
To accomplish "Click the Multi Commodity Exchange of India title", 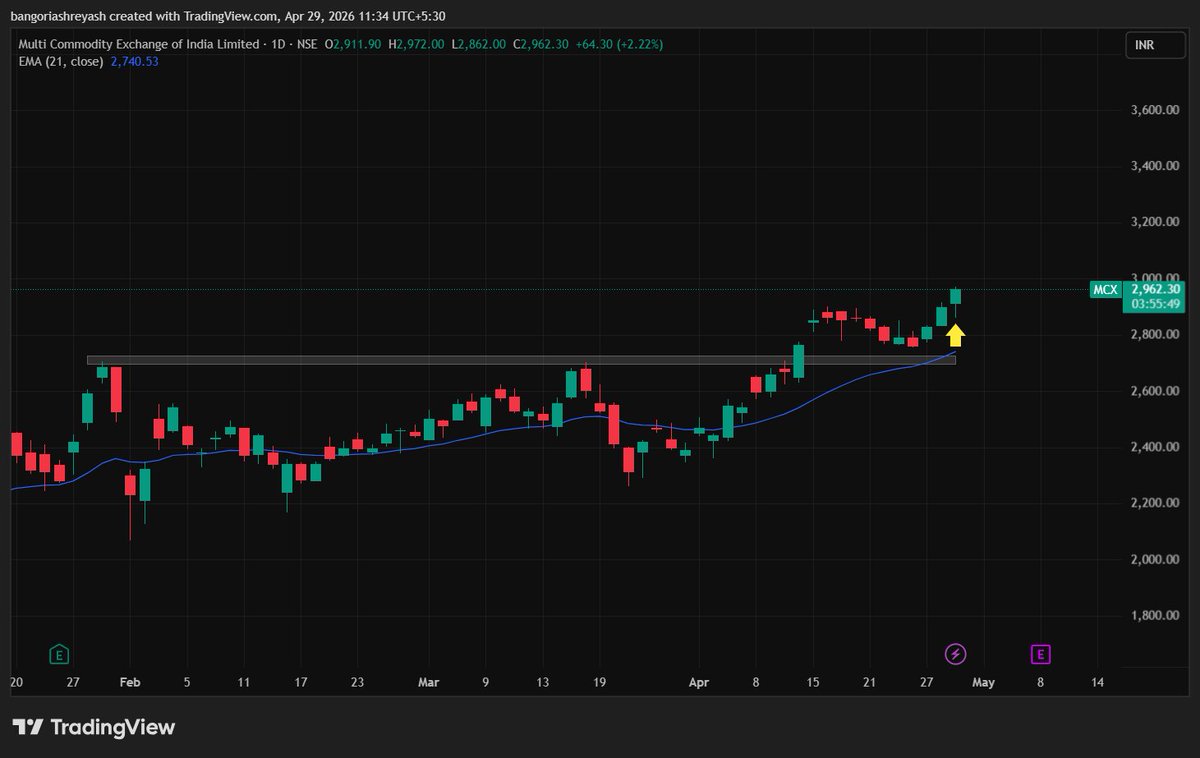I will click(138, 44).
